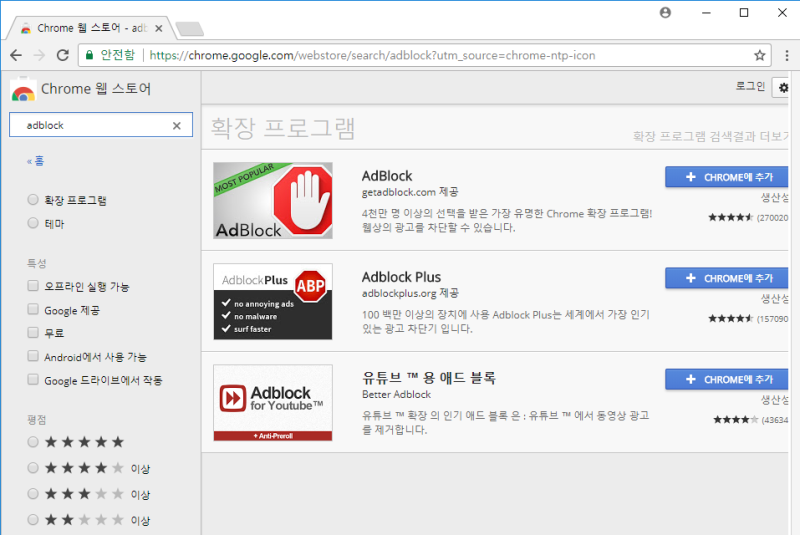Open a new tab next to web store tab

click(x=190, y=29)
